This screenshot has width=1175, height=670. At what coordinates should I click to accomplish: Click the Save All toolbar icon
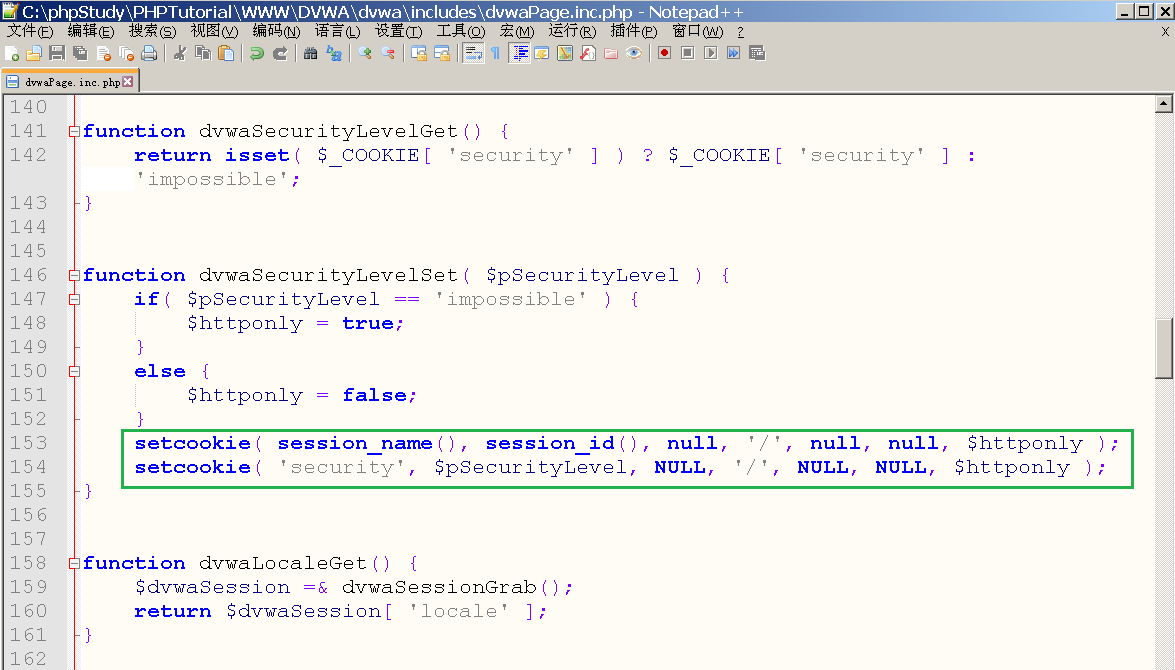(80, 53)
